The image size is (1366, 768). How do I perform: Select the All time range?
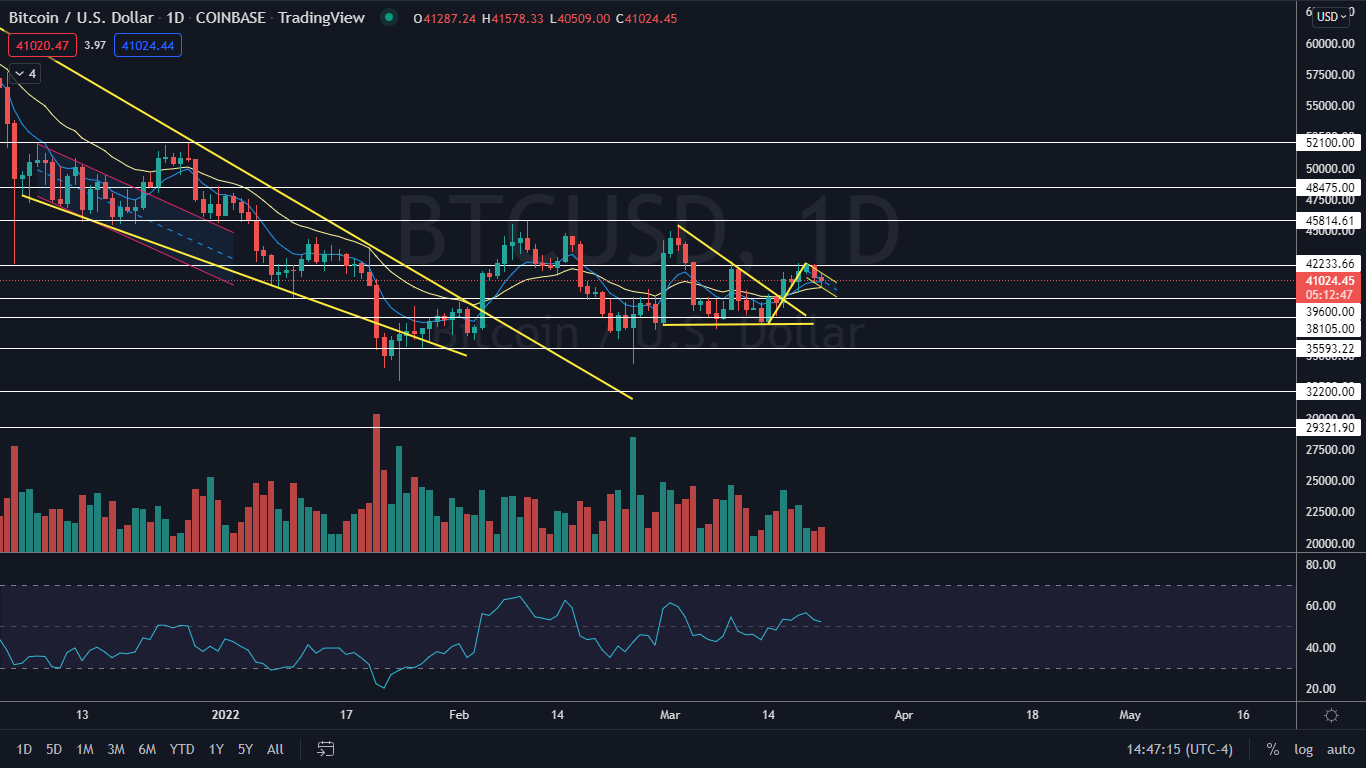276,749
